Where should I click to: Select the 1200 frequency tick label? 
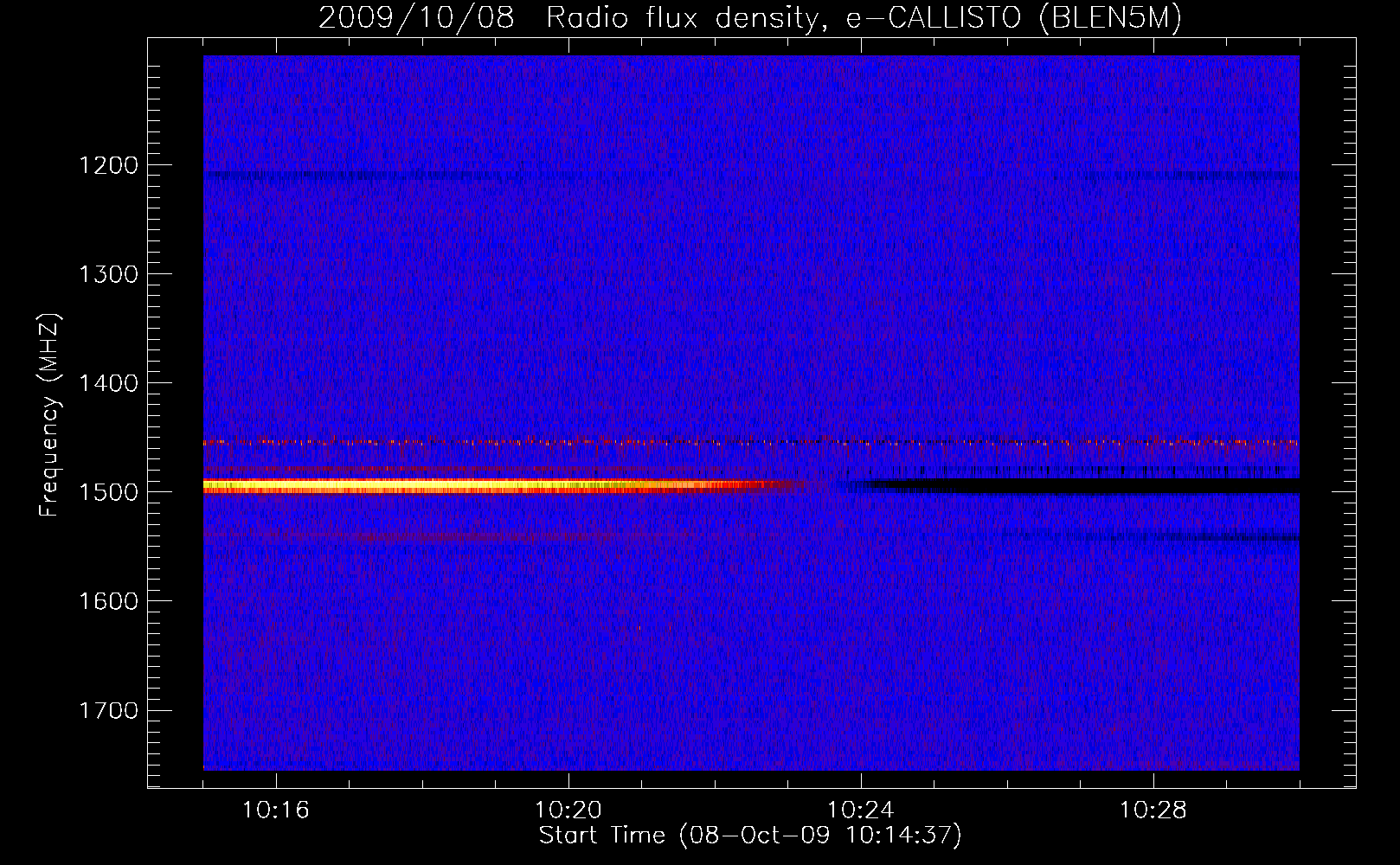[108, 165]
